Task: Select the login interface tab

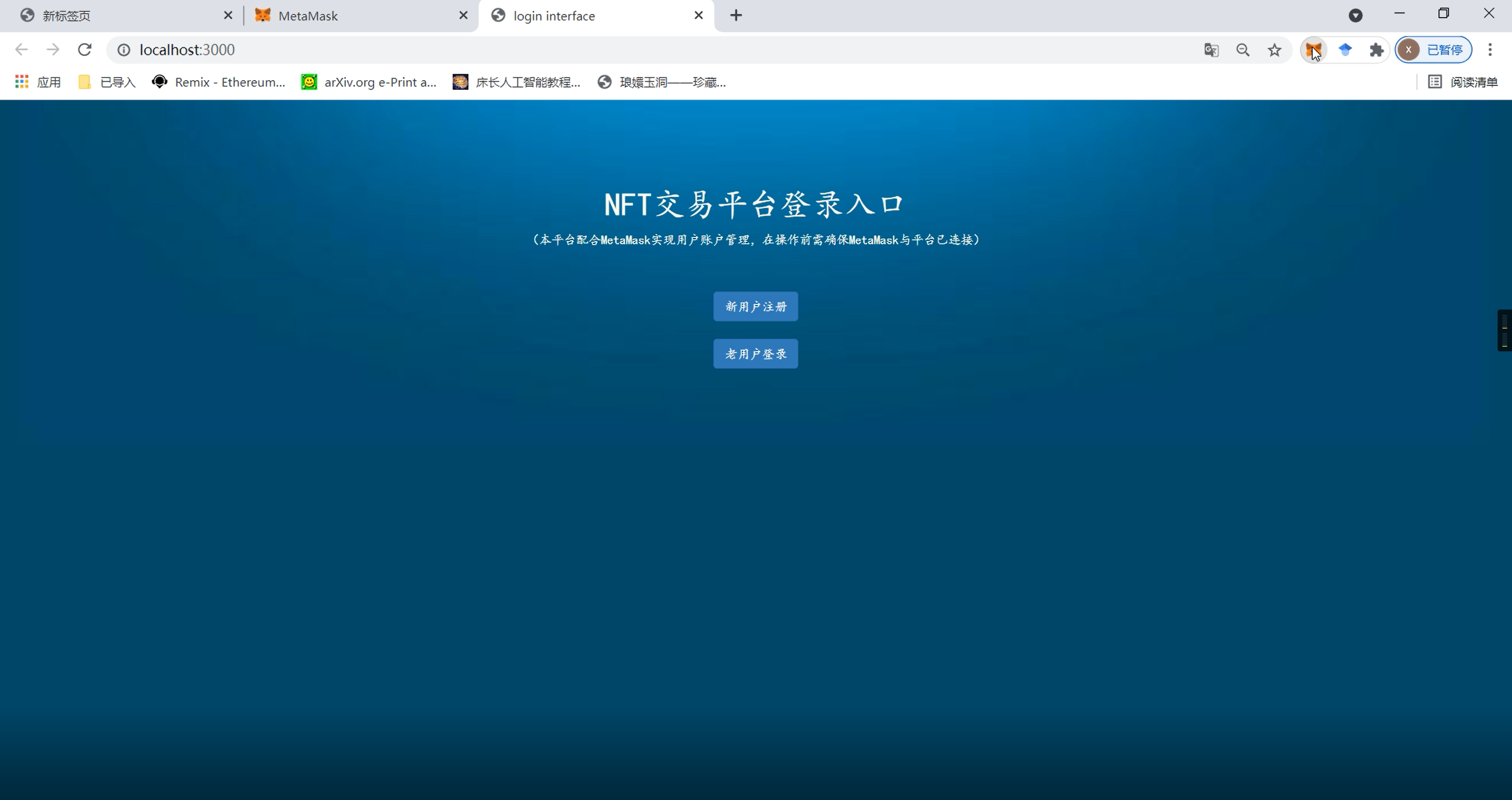Action: tap(595, 16)
